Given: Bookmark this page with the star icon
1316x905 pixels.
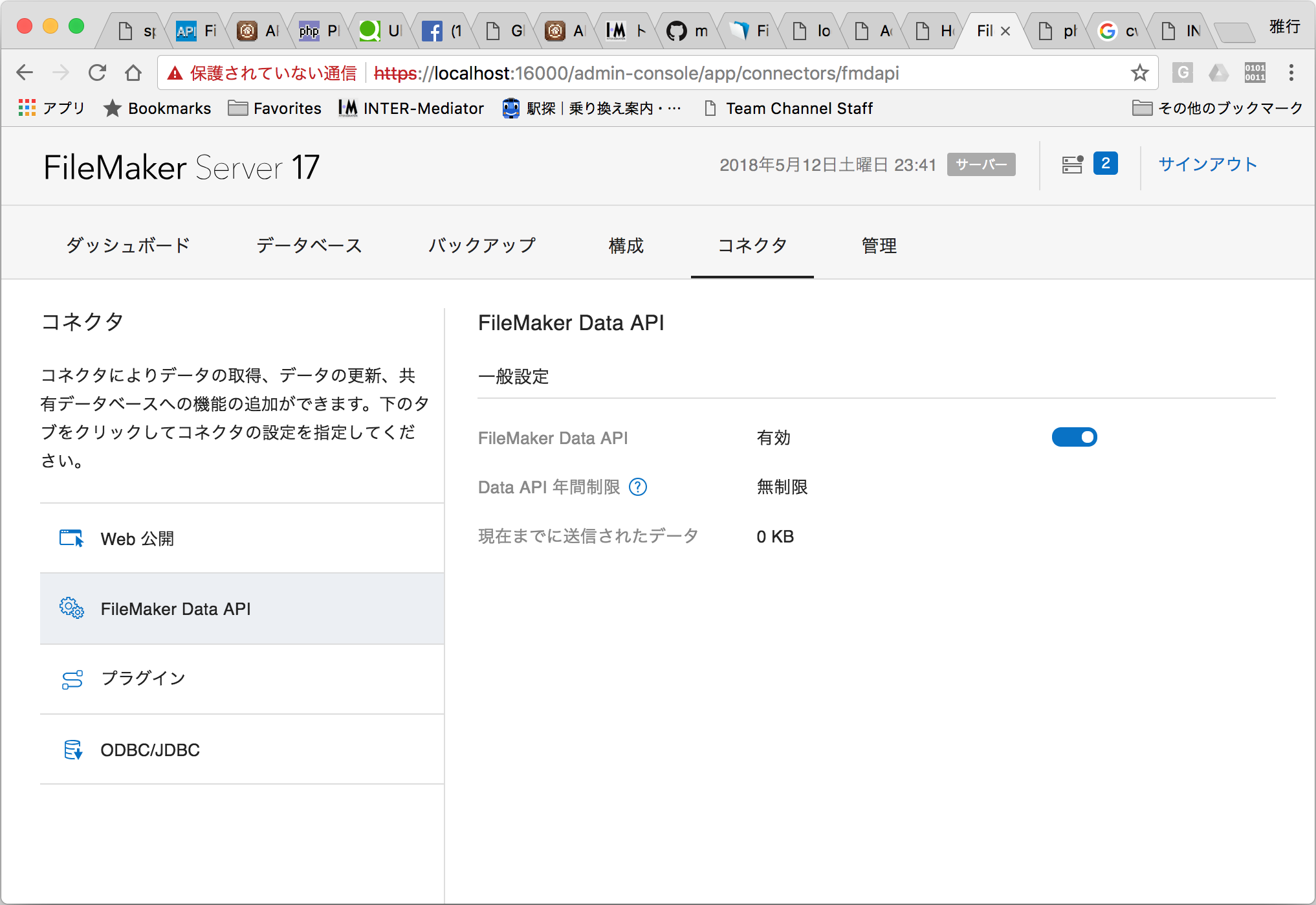Looking at the screenshot, I should [x=1140, y=73].
